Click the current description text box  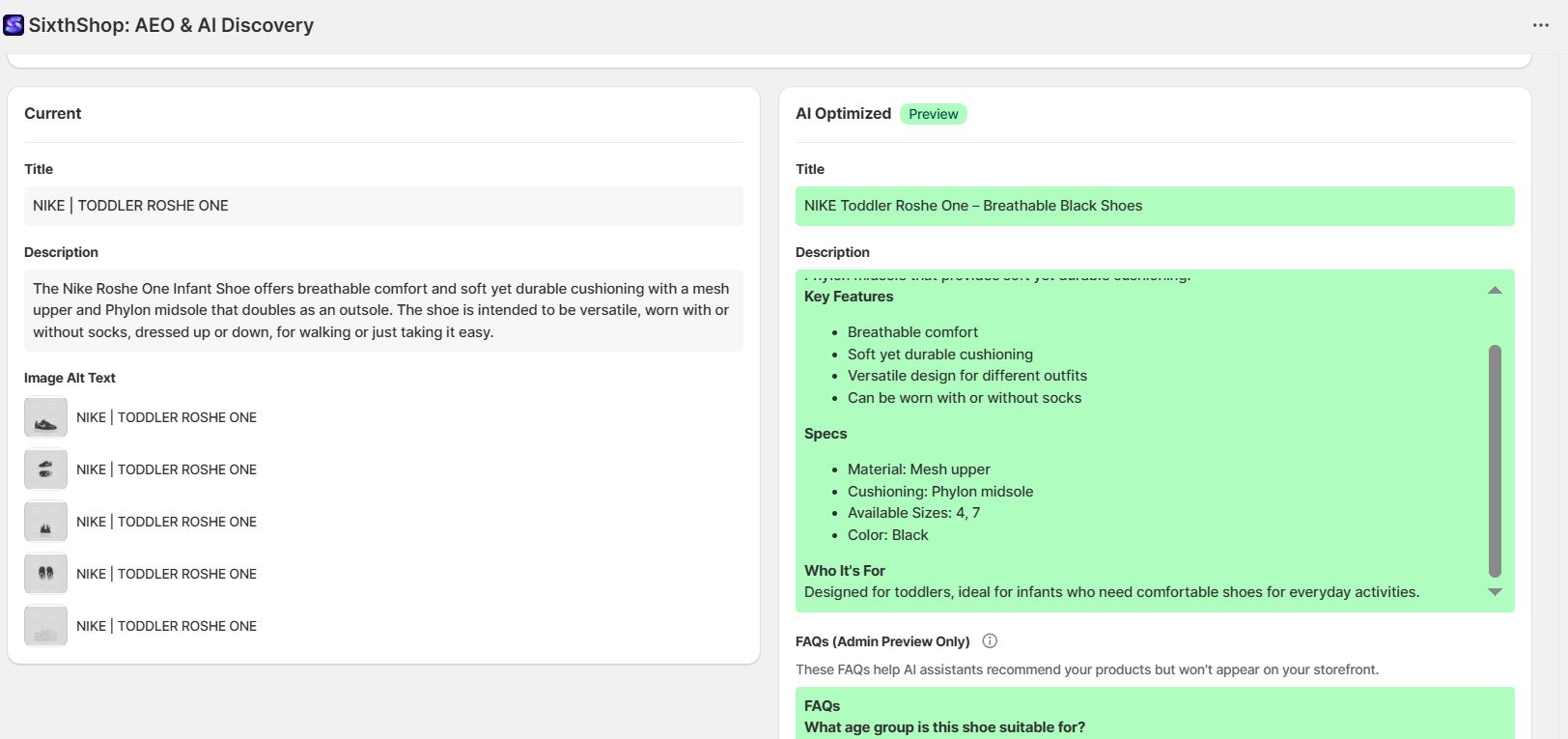(x=383, y=310)
